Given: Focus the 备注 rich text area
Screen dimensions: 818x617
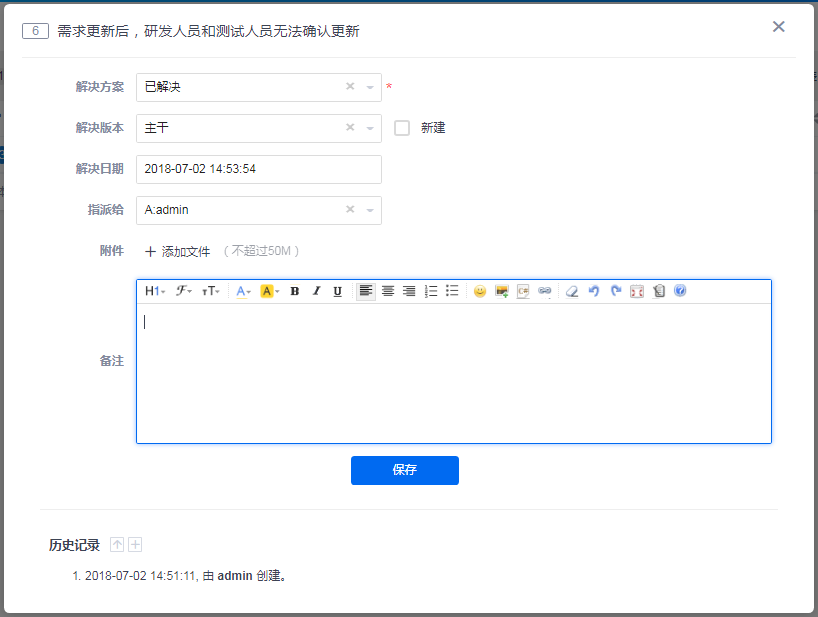Looking at the screenshot, I should (454, 373).
